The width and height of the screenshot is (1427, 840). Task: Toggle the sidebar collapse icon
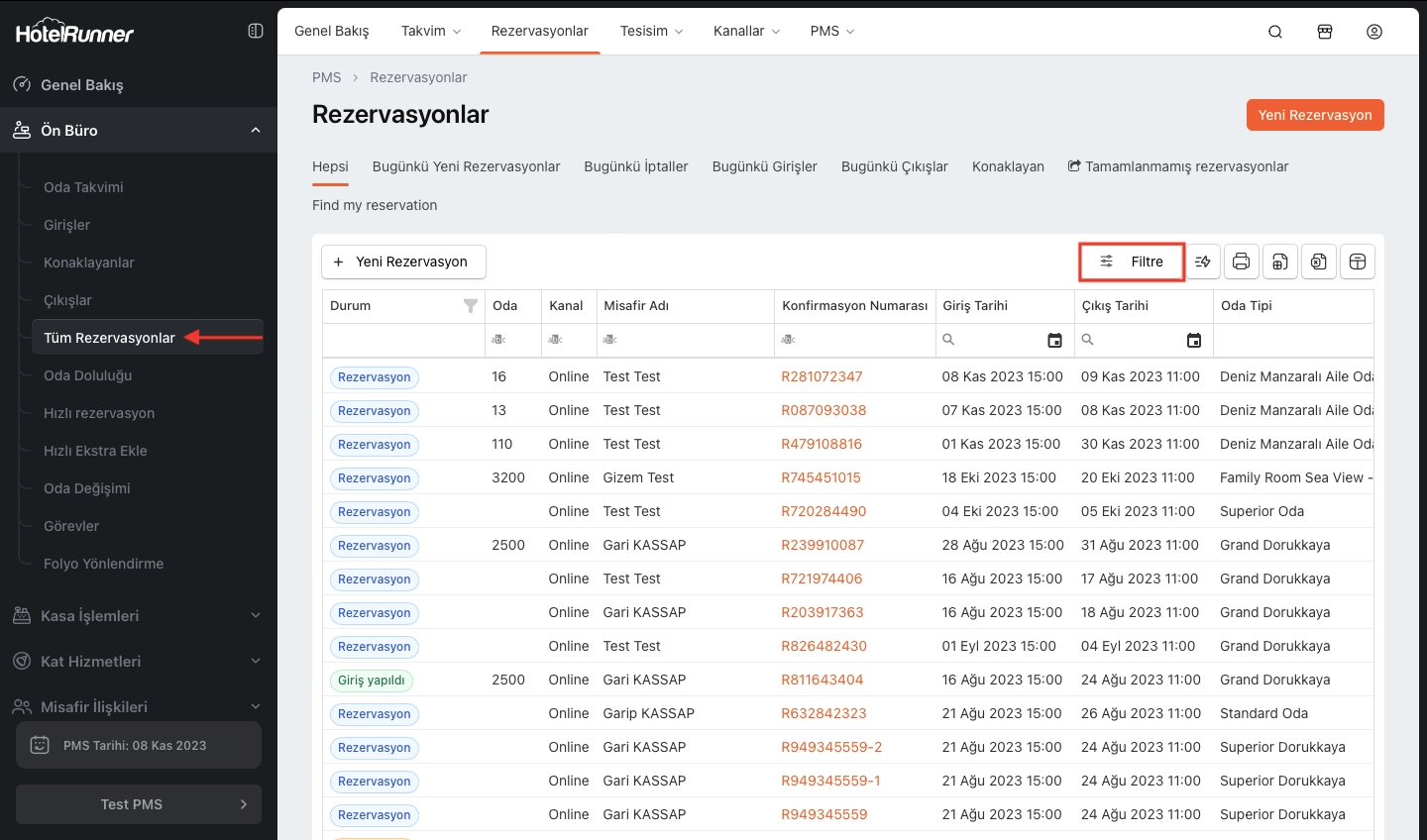pos(256,31)
